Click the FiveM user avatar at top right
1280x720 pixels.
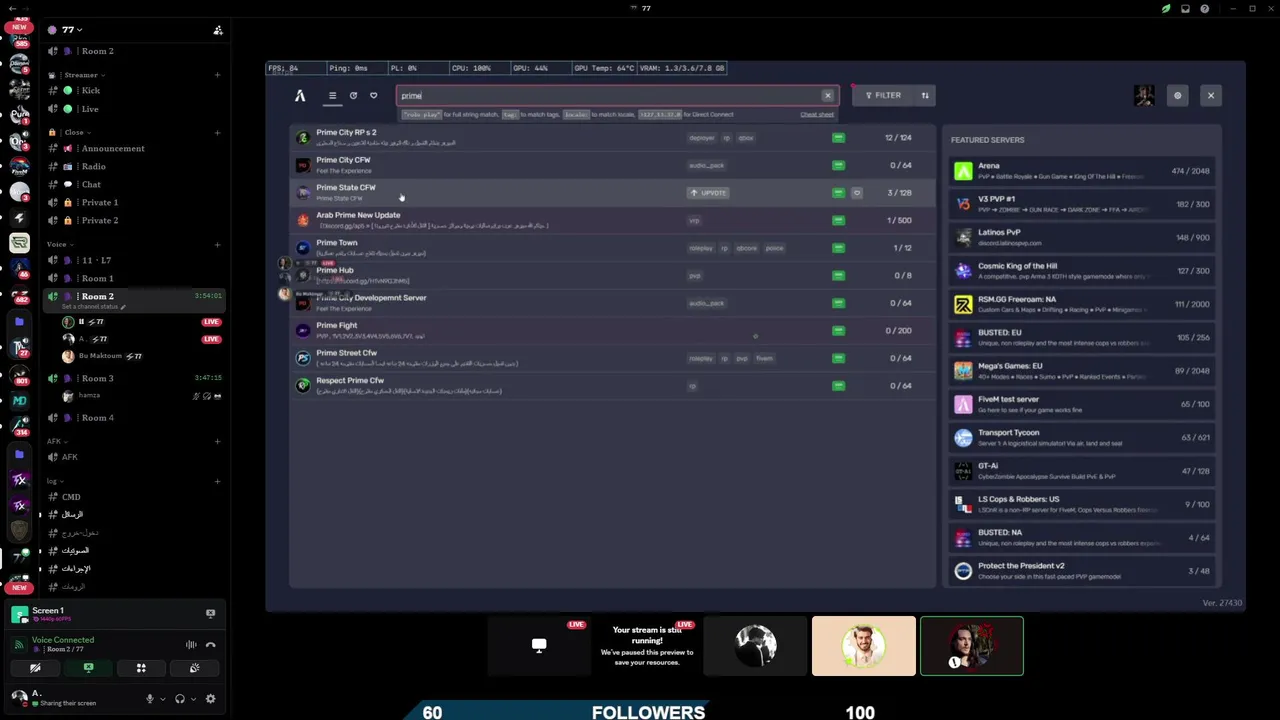1144,95
